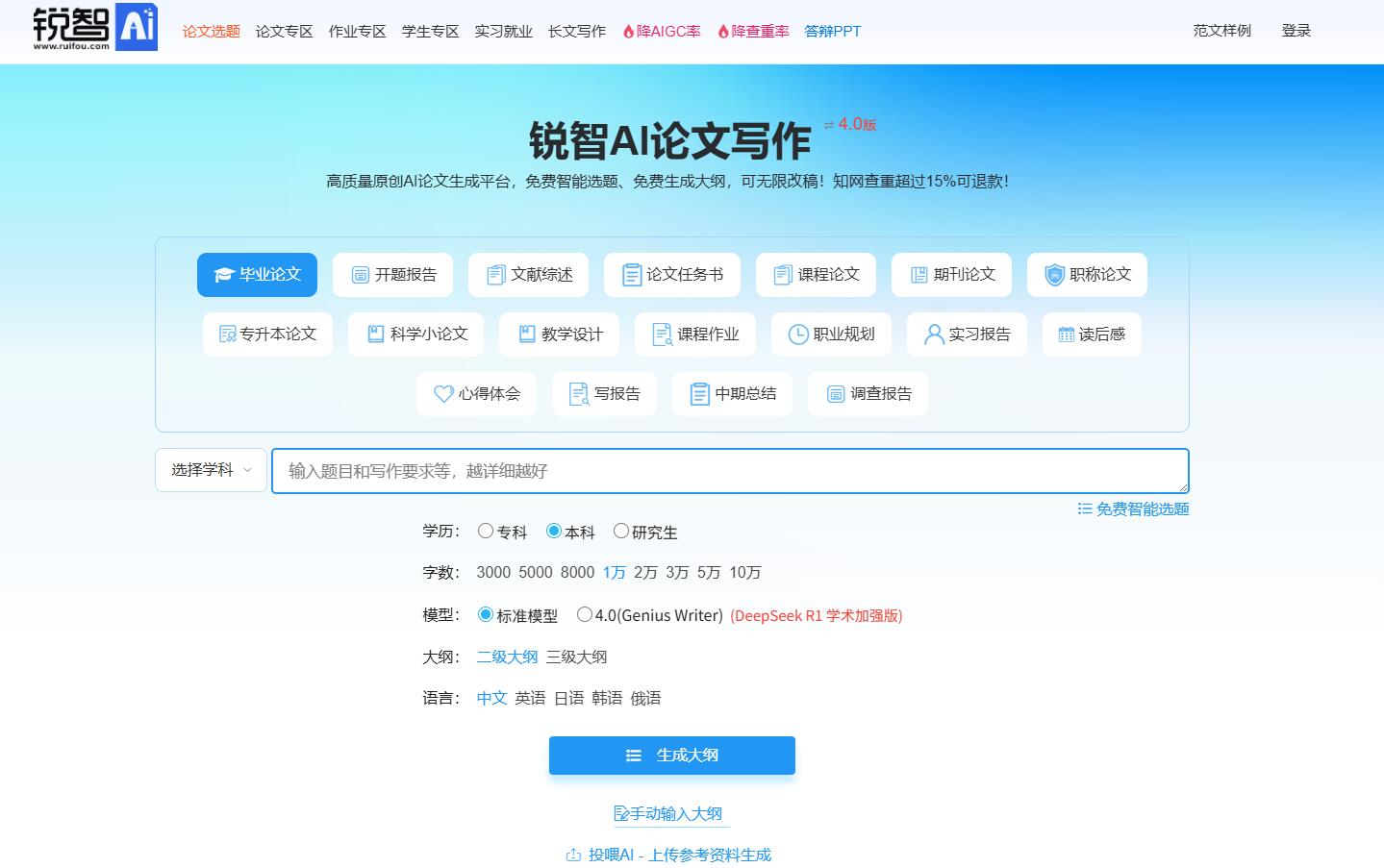1384x868 pixels.
Task: Open the 作业专区 nav item
Action: point(358,32)
